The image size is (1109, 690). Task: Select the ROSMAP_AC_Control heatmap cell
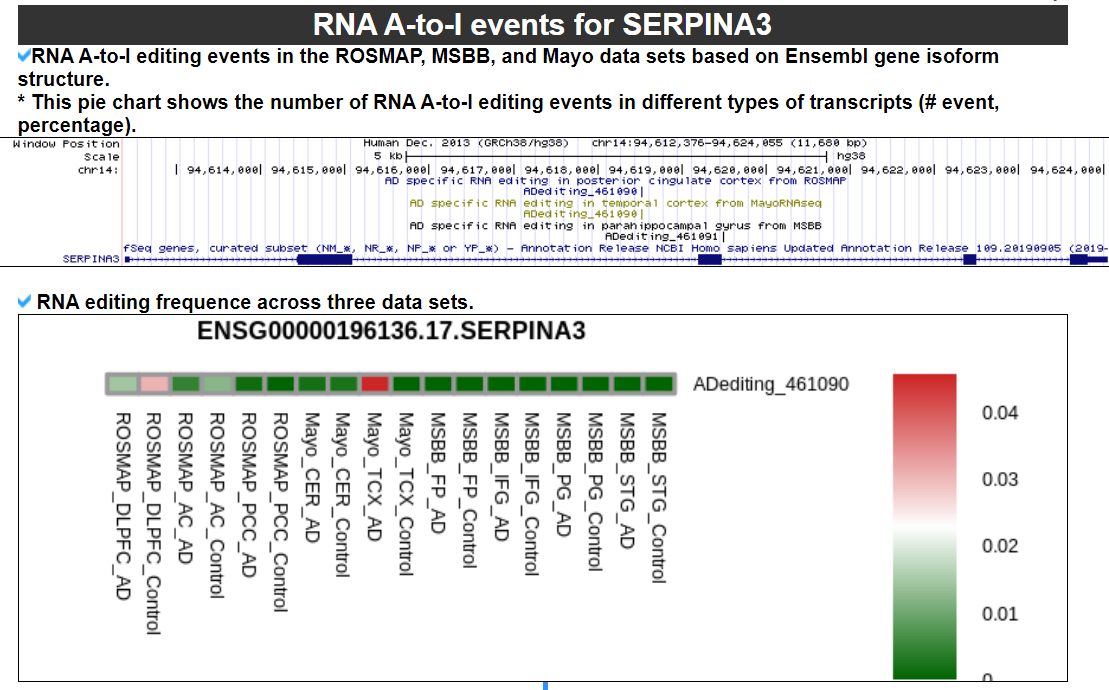pos(217,384)
